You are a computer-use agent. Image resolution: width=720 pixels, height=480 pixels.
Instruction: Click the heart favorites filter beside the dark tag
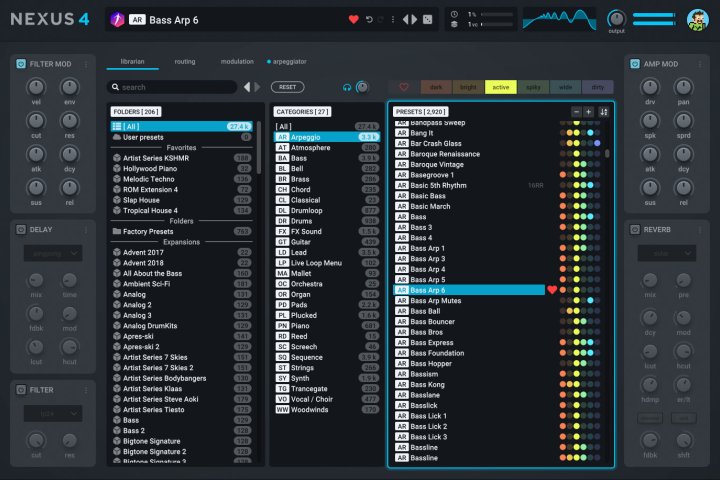(x=404, y=87)
